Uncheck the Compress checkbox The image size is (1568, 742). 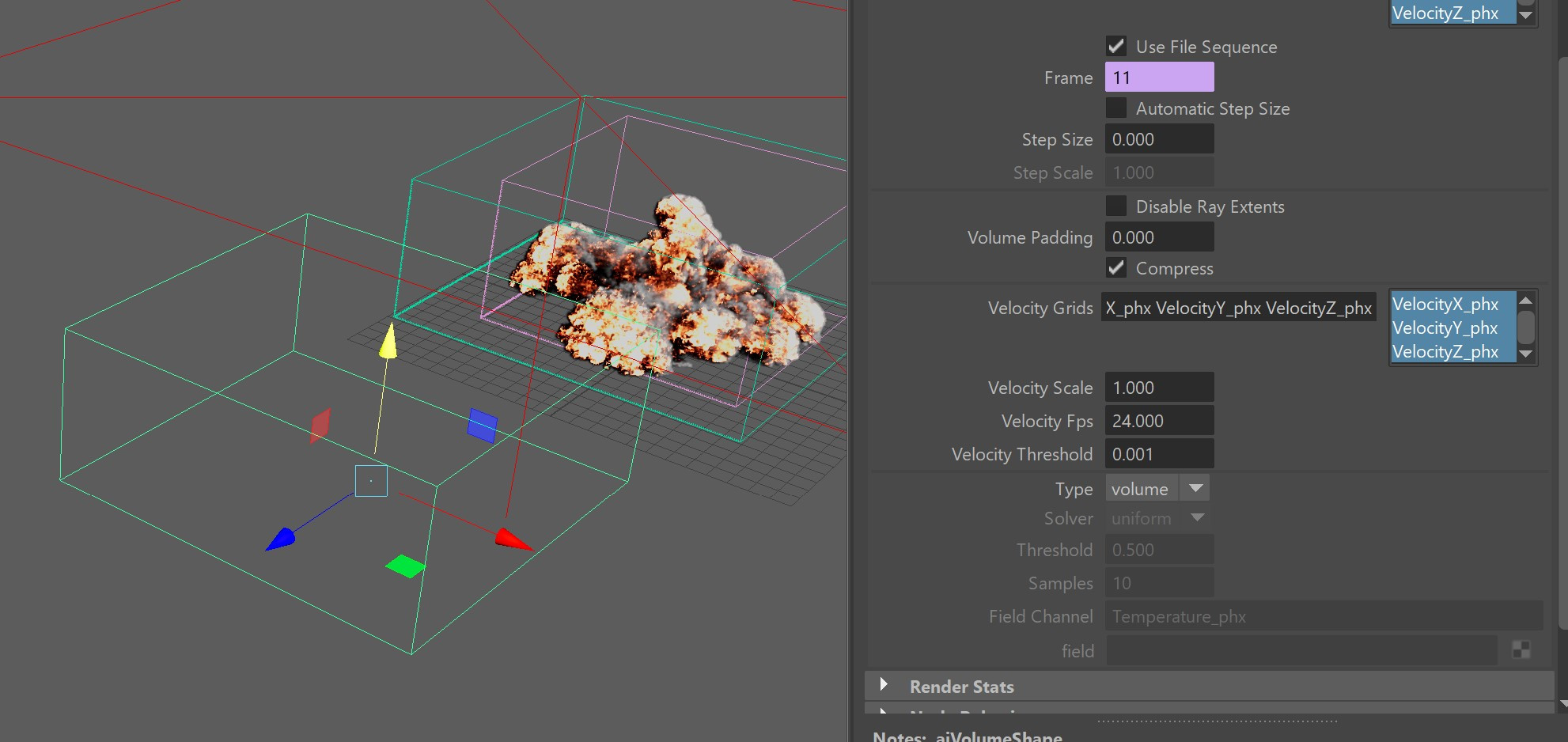pyautogui.click(x=1116, y=268)
